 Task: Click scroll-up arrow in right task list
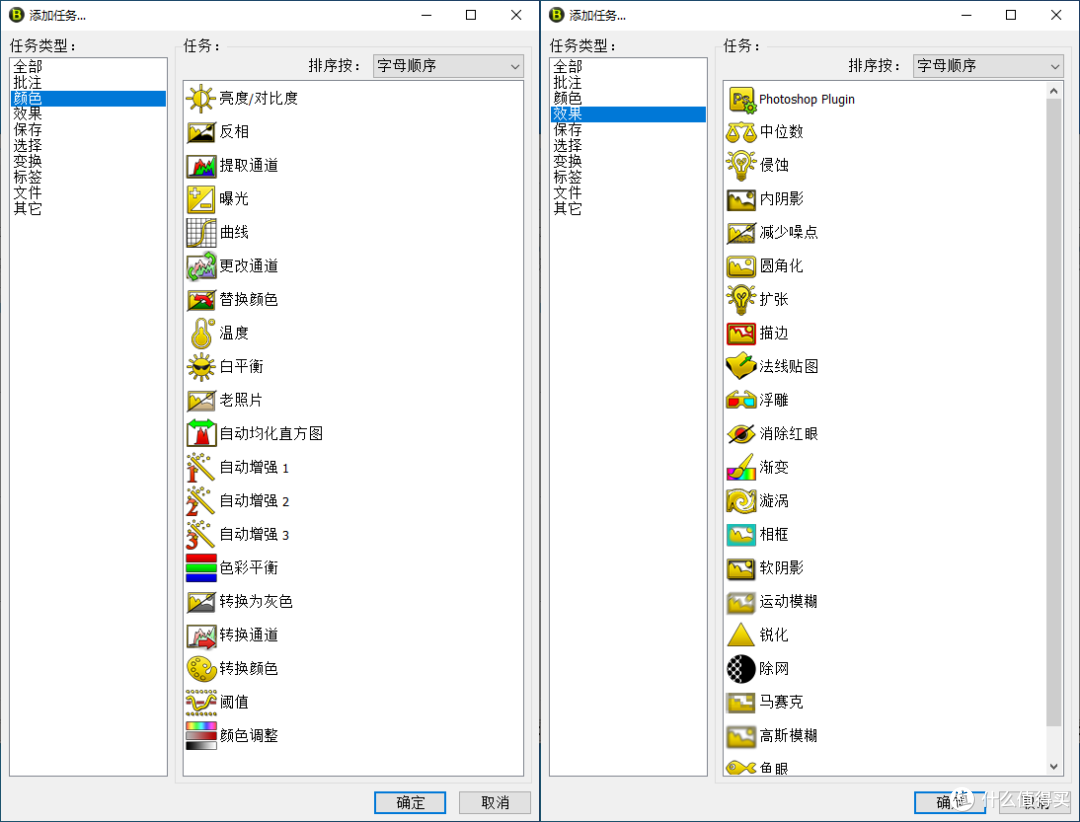point(1054,90)
